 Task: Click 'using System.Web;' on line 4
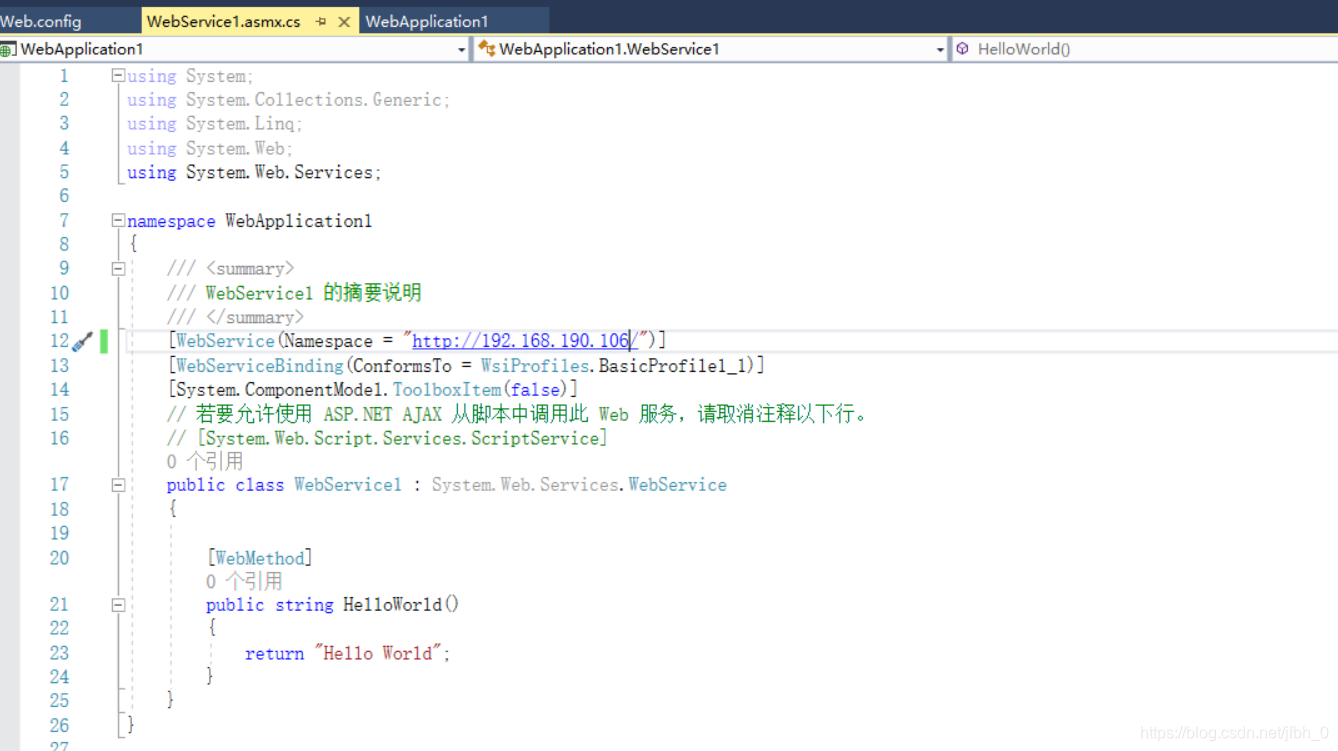[209, 148]
